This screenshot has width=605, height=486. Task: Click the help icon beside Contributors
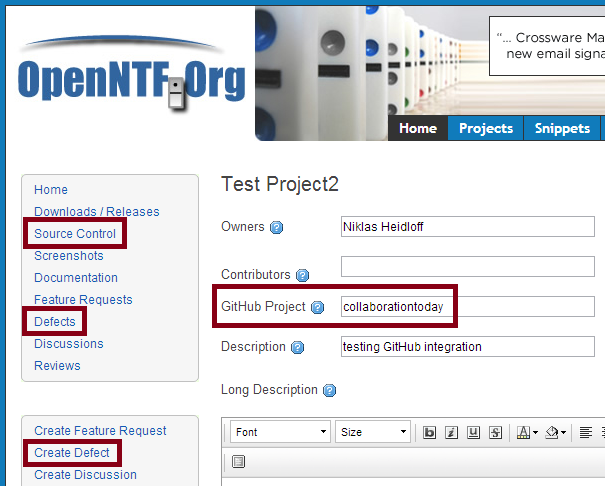tap(302, 275)
